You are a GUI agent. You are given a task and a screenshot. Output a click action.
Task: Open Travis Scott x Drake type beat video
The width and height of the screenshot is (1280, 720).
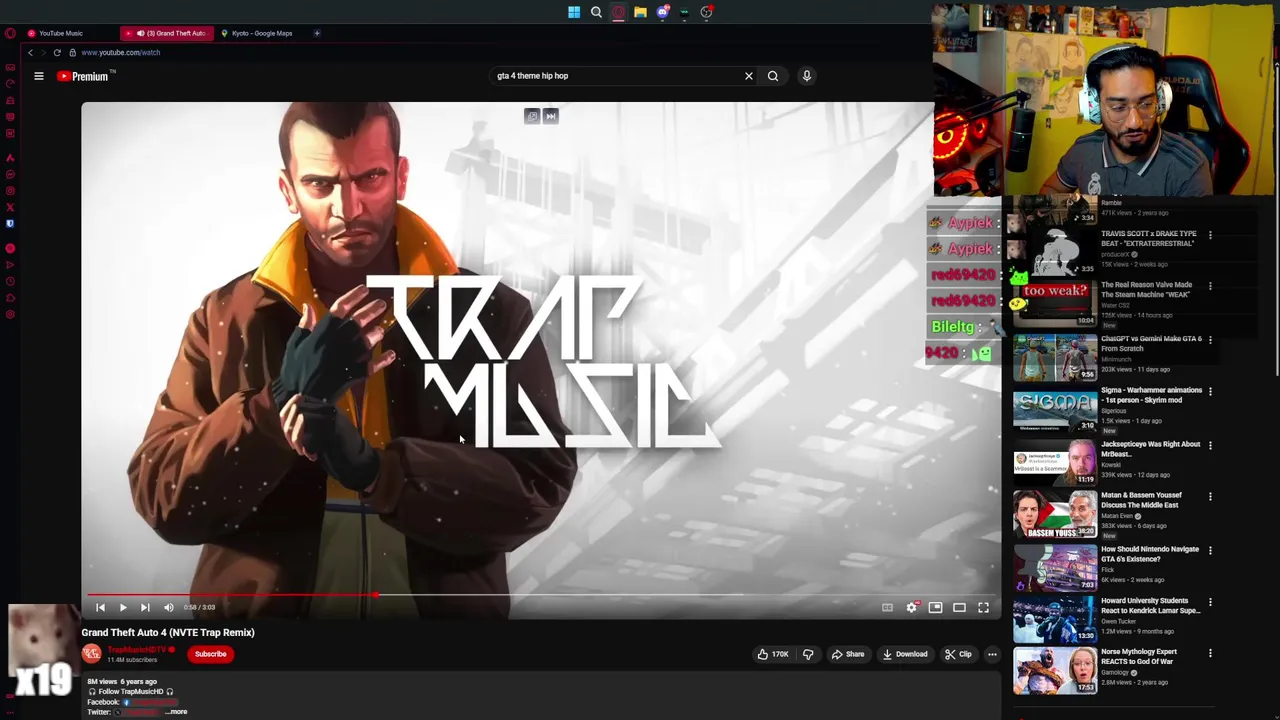pyautogui.click(x=1148, y=238)
